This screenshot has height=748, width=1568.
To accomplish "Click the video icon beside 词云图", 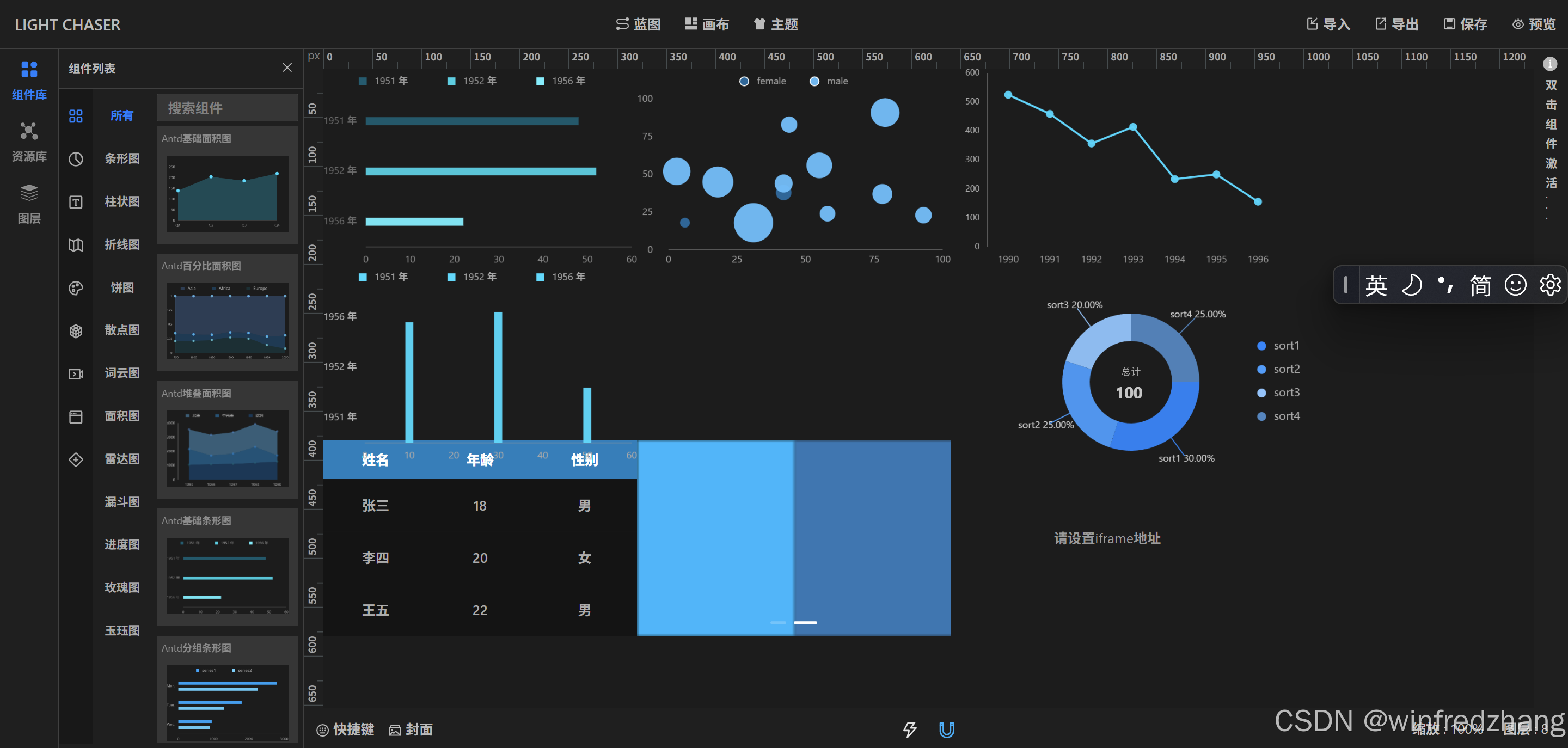I will coord(76,373).
